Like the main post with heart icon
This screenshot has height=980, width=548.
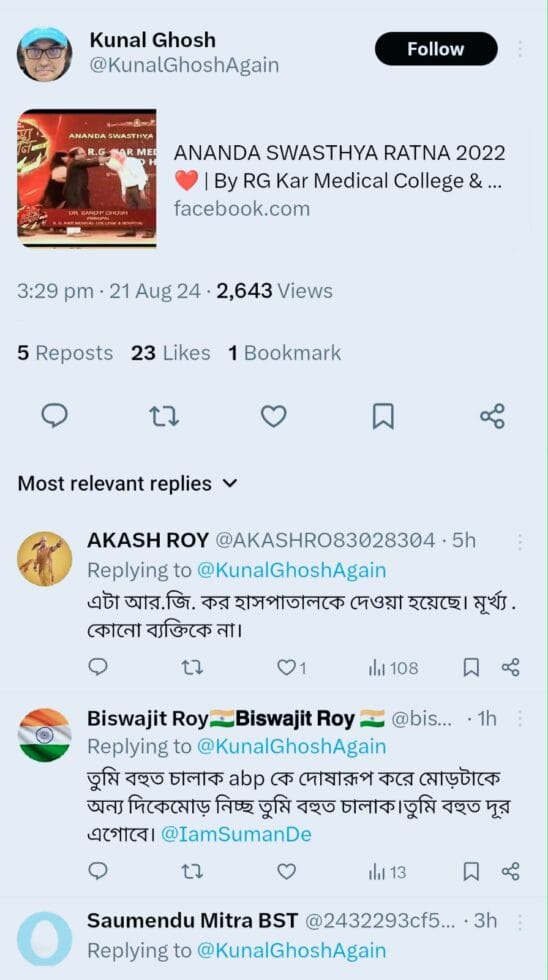(273, 416)
